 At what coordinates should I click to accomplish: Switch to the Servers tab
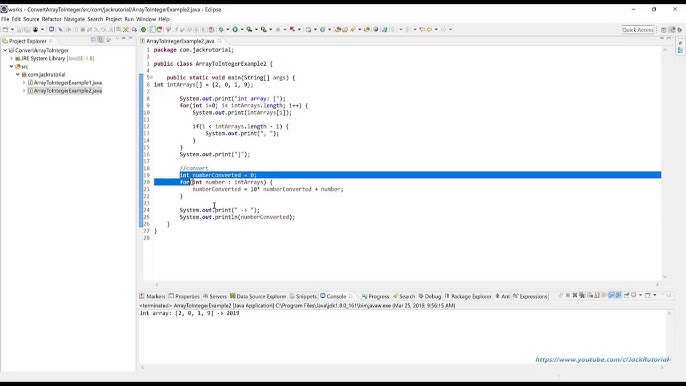click(215, 296)
